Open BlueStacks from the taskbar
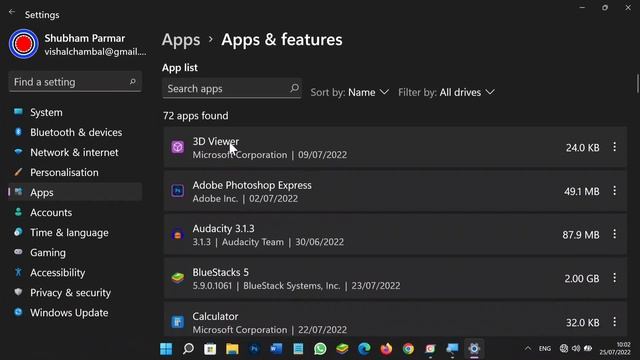This screenshot has width=640, height=360. 342,349
